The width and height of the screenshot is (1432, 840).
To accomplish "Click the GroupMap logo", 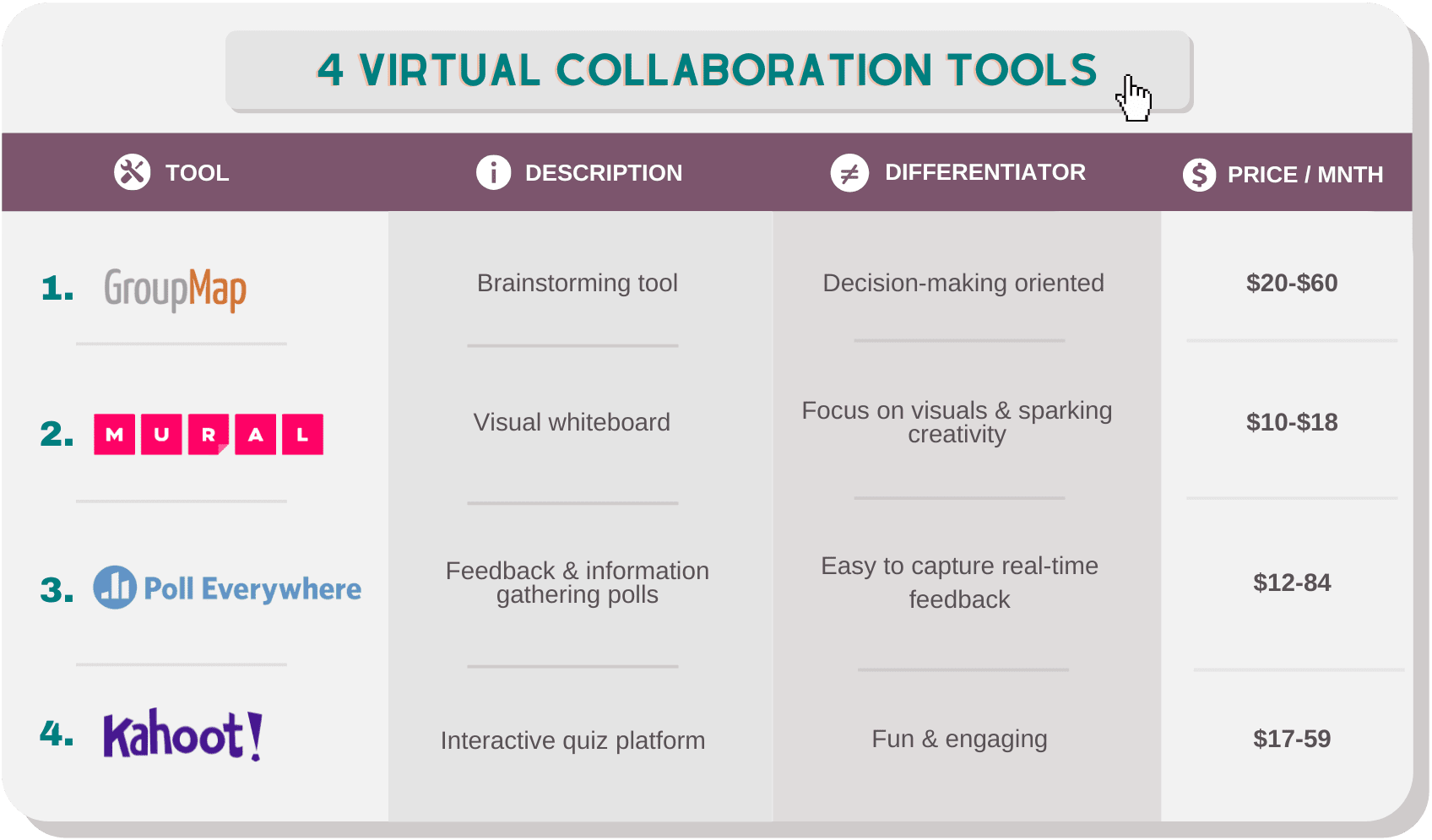I will tap(175, 290).
